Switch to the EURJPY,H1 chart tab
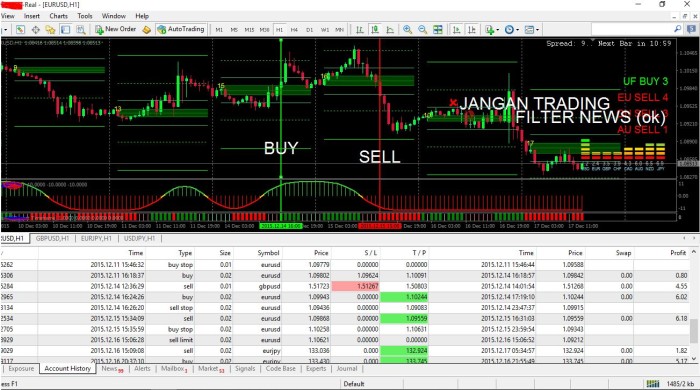 pyautogui.click(x=96, y=238)
